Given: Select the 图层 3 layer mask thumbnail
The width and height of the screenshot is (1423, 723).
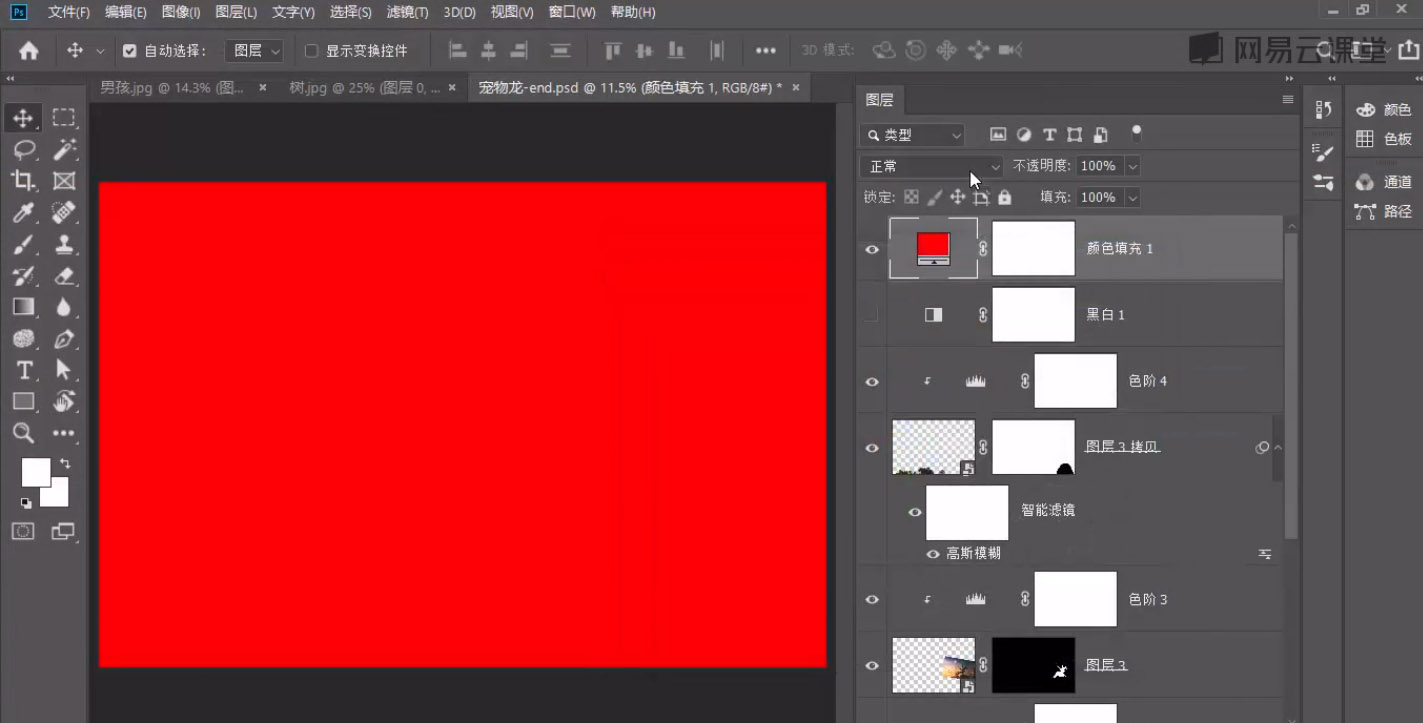Looking at the screenshot, I should click(1033, 665).
